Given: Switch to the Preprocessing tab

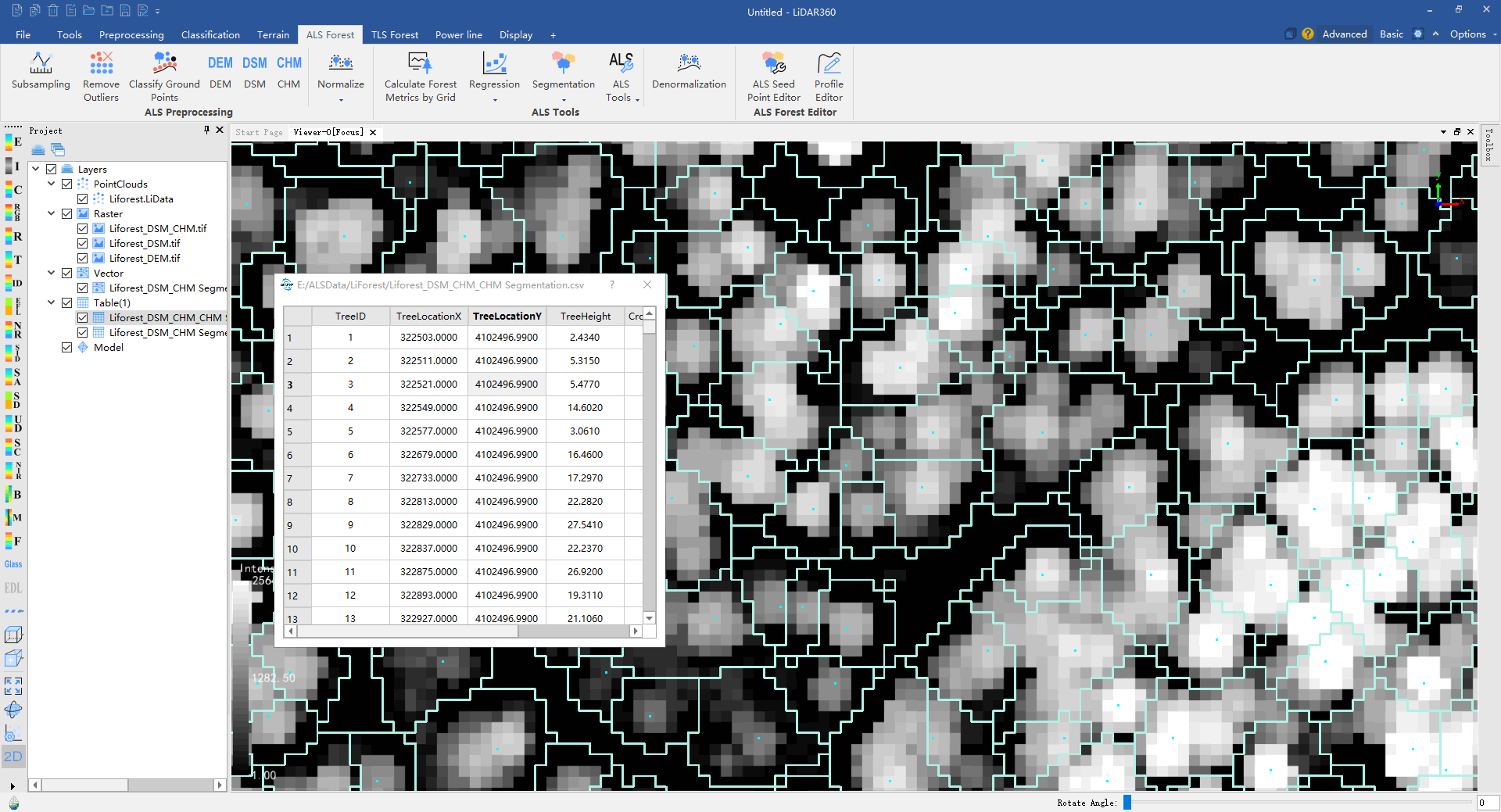Looking at the screenshot, I should 131,34.
